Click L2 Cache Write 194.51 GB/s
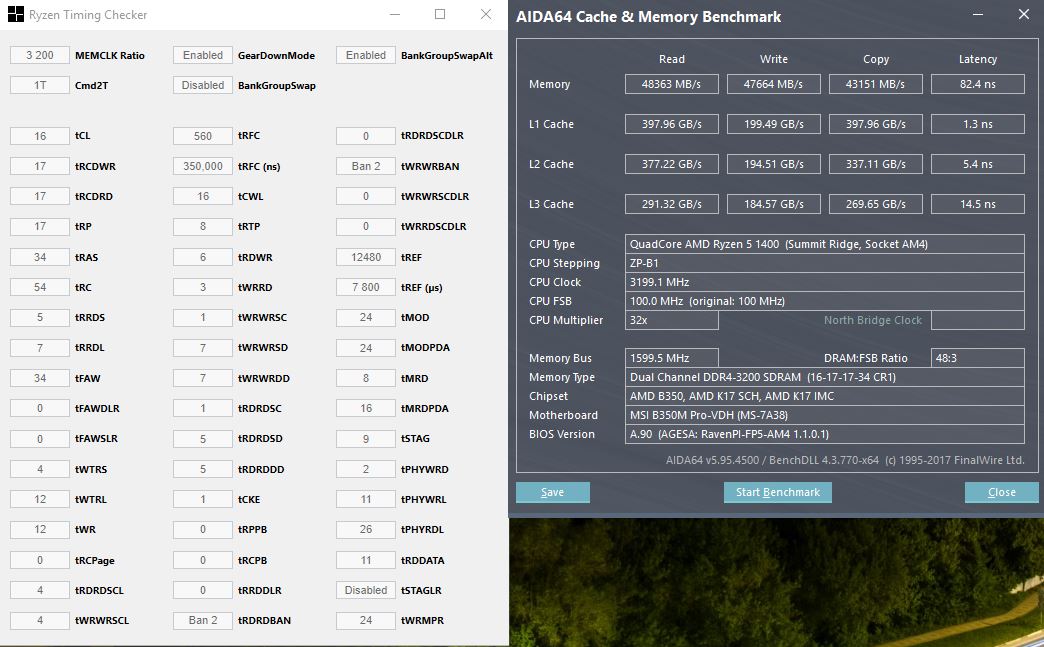Image resolution: width=1044 pixels, height=647 pixels. (x=774, y=164)
